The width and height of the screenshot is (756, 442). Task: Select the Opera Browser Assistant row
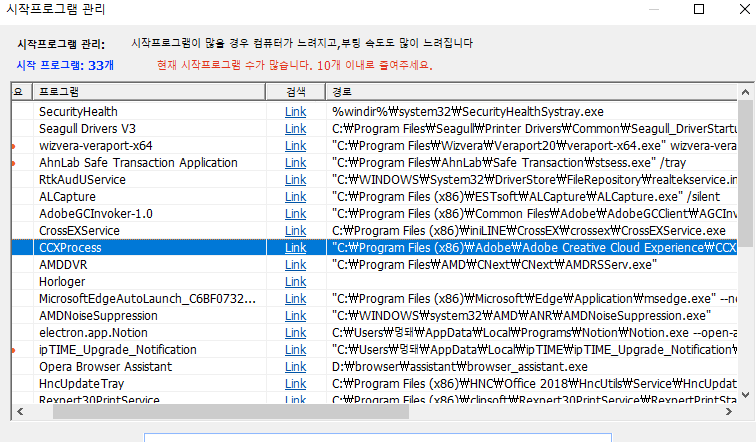coord(374,367)
